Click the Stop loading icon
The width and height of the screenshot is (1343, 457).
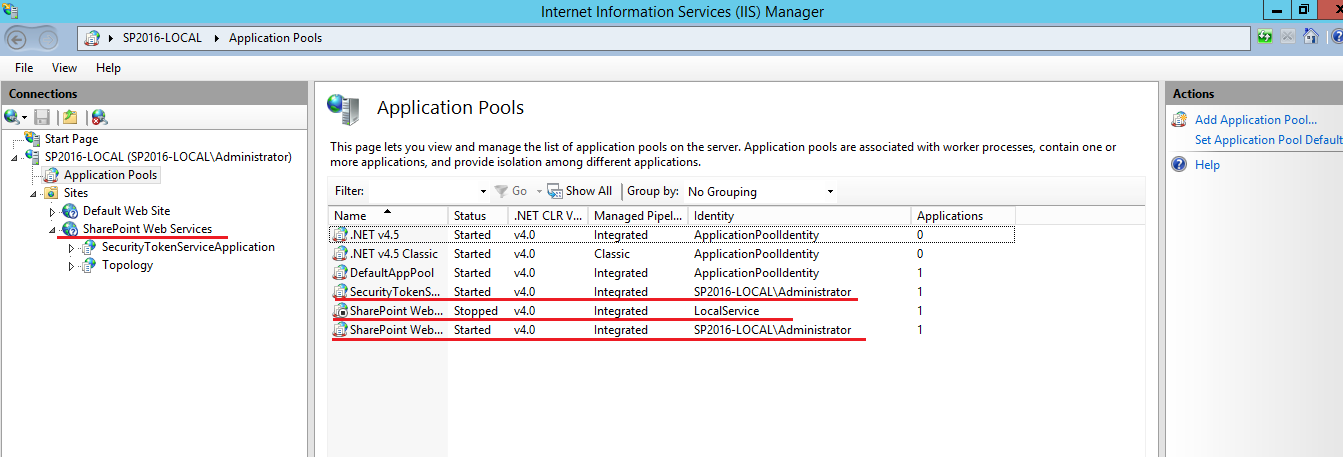(1288, 37)
